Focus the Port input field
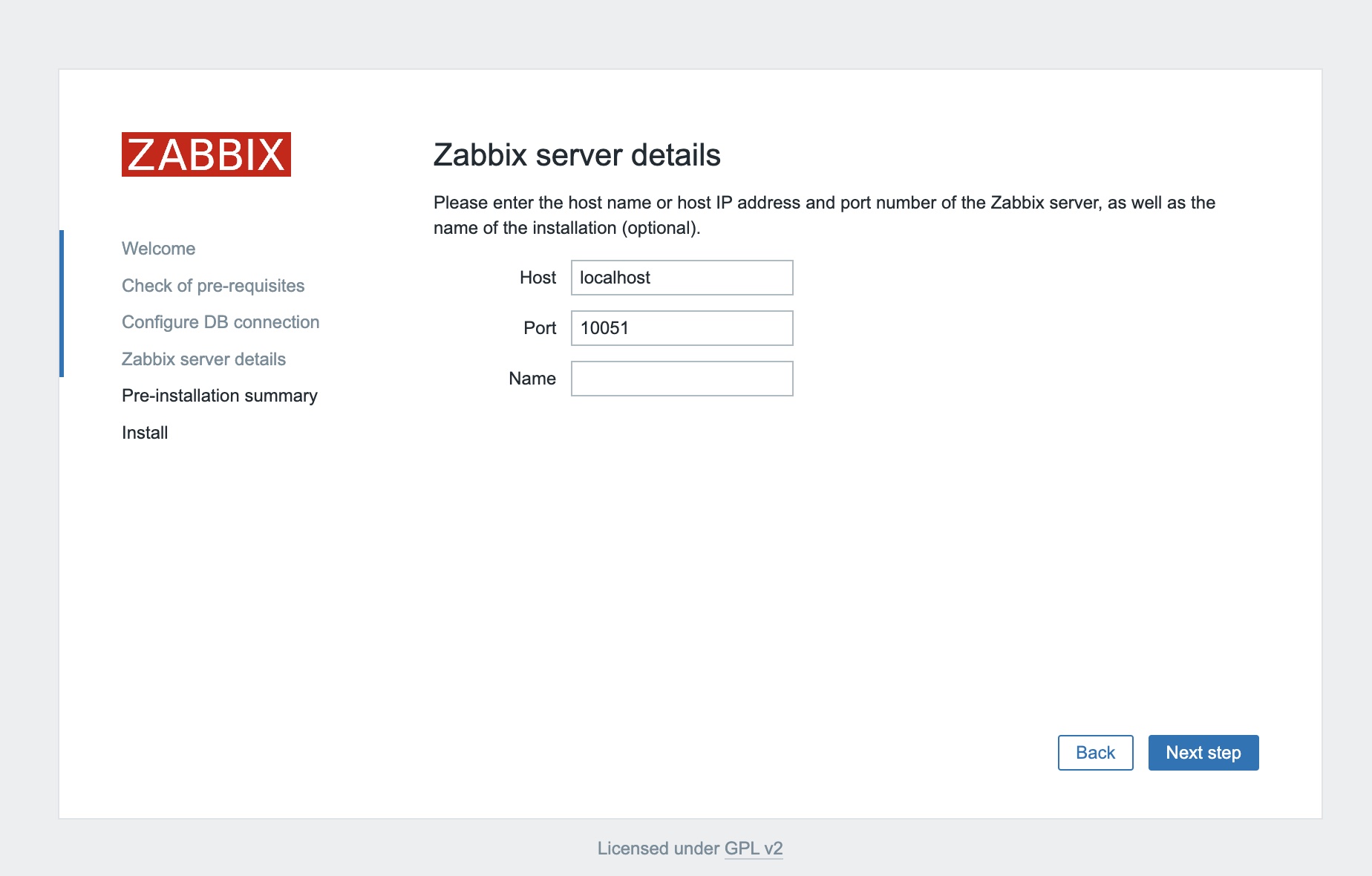The image size is (1372, 876). (x=682, y=328)
